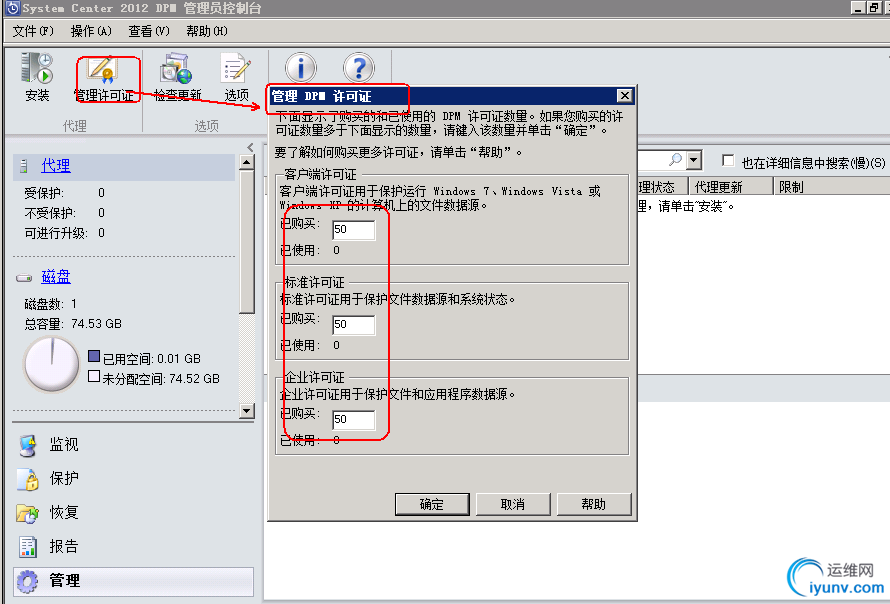This screenshot has height=604, width=890.
Task: Click the left pane scrollbar up arrow
Action: click(x=247, y=162)
